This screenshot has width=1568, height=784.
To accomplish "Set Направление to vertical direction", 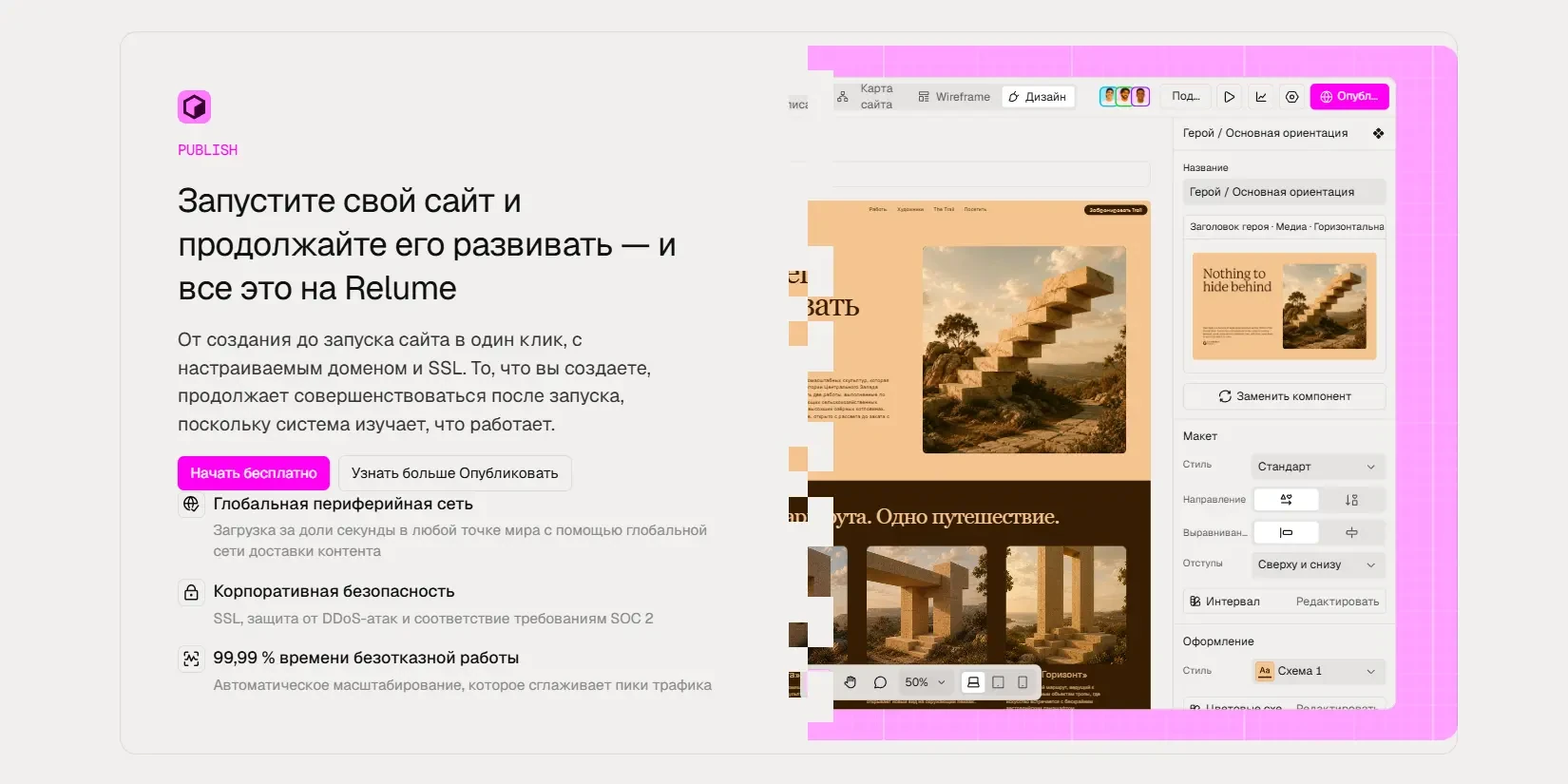I will pos(1351,500).
